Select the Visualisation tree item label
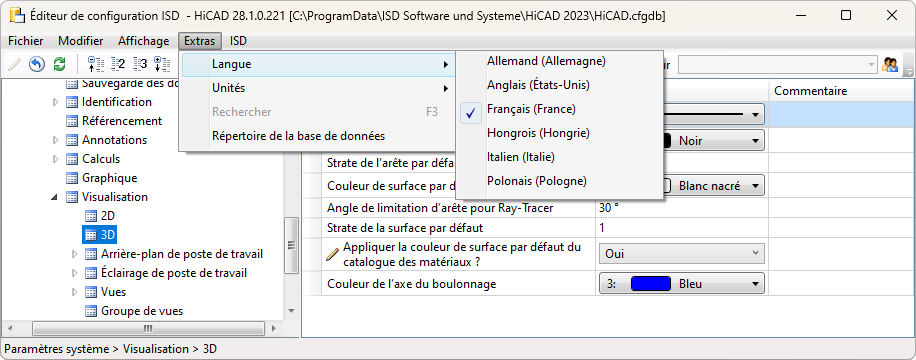 click(x=114, y=197)
